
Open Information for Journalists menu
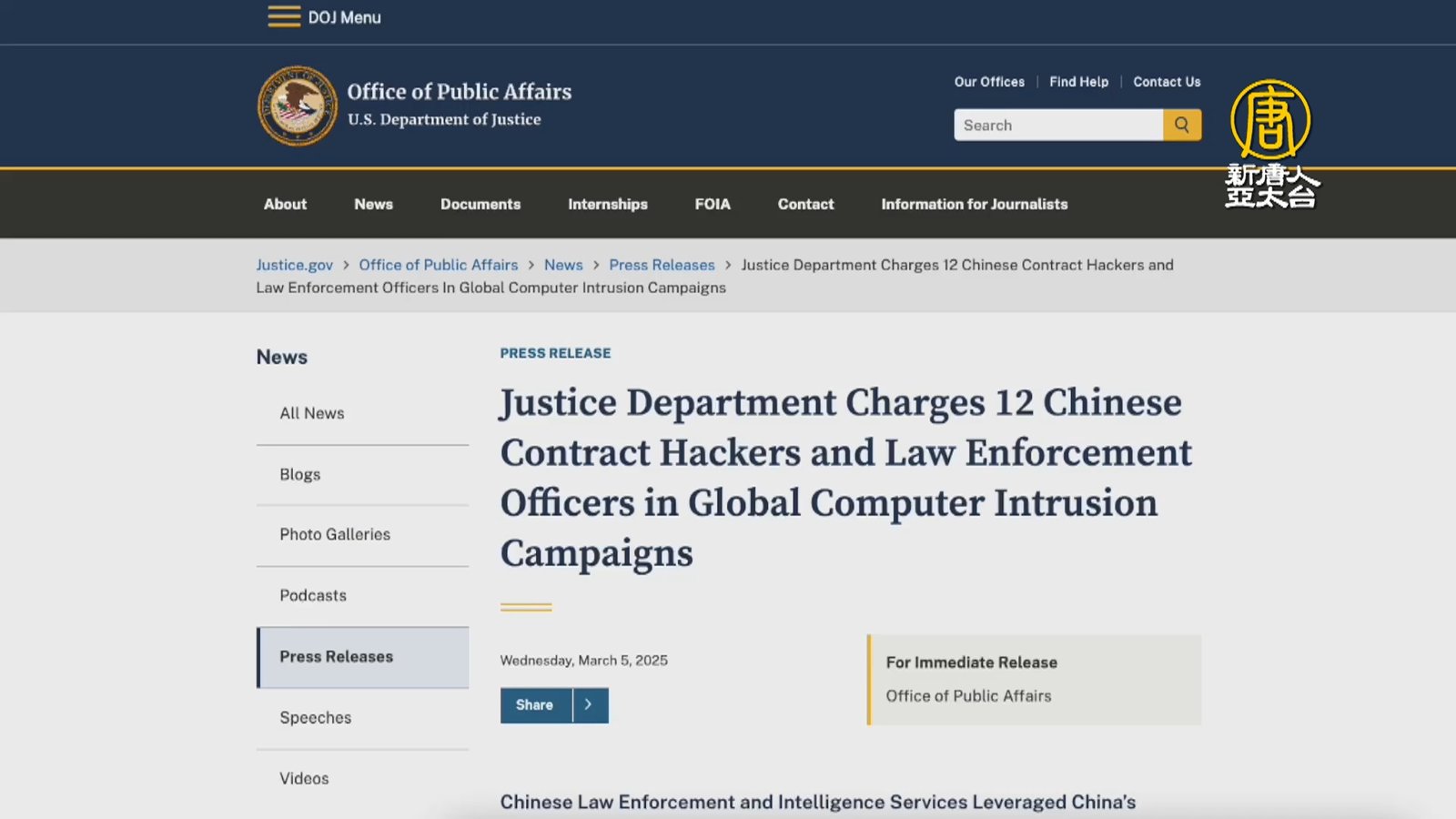pyautogui.click(x=974, y=205)
